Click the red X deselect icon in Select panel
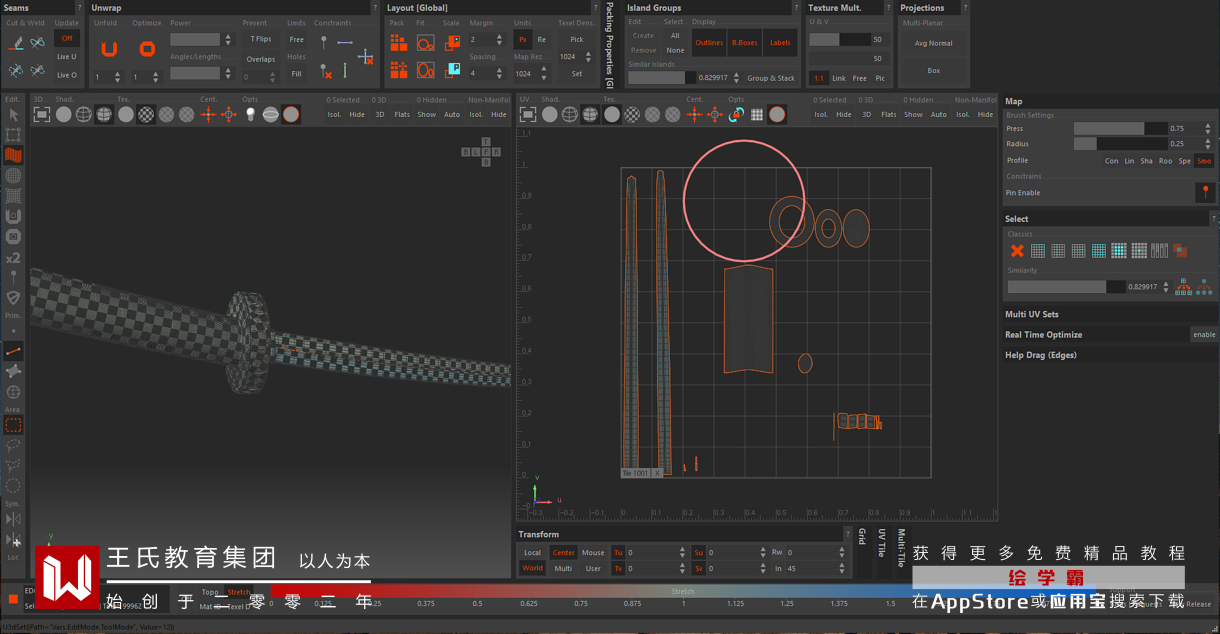The image size is (1220, 634). [x=1017, y=251]
